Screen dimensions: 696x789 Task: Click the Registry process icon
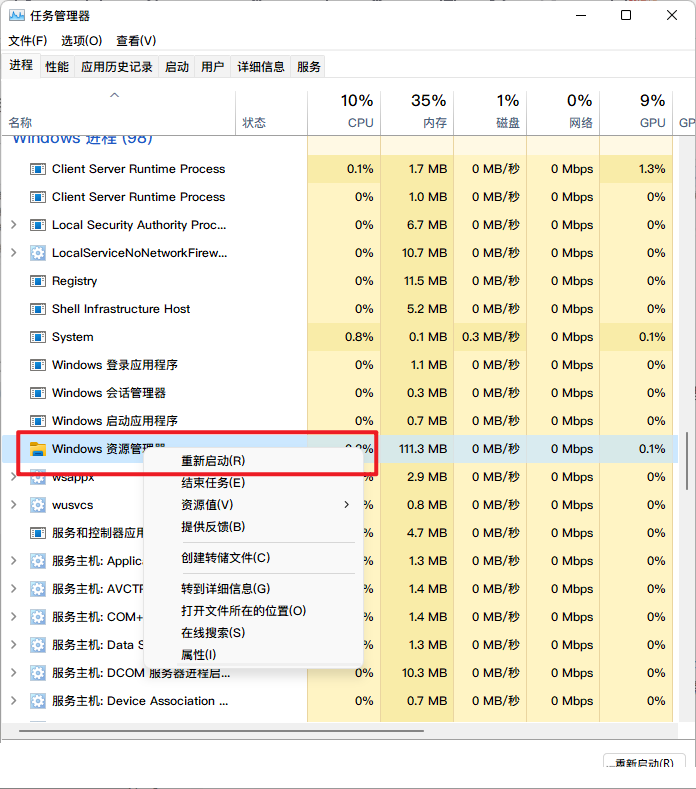click(38, 281)
